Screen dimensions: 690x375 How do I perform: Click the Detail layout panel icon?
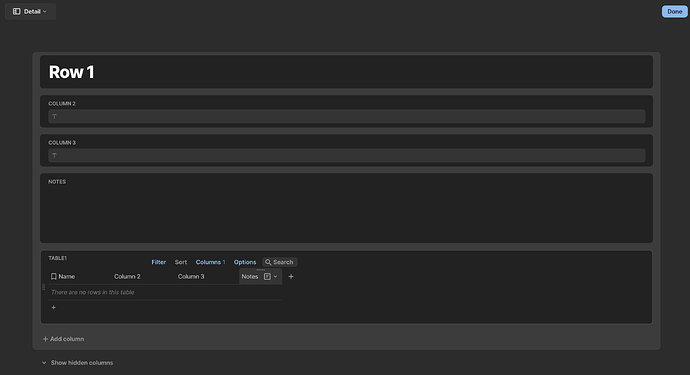coord(17,11)
